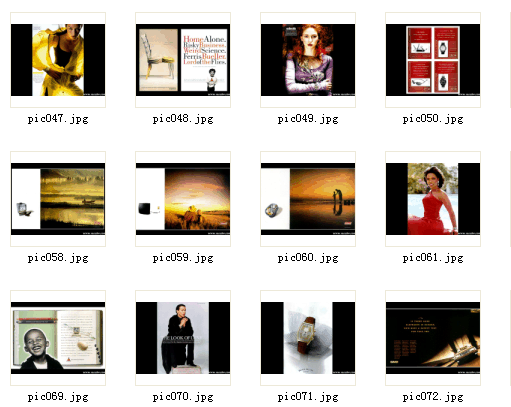
Task: Click the woman in red dress thumbnail
Action: tap(433, 199)
